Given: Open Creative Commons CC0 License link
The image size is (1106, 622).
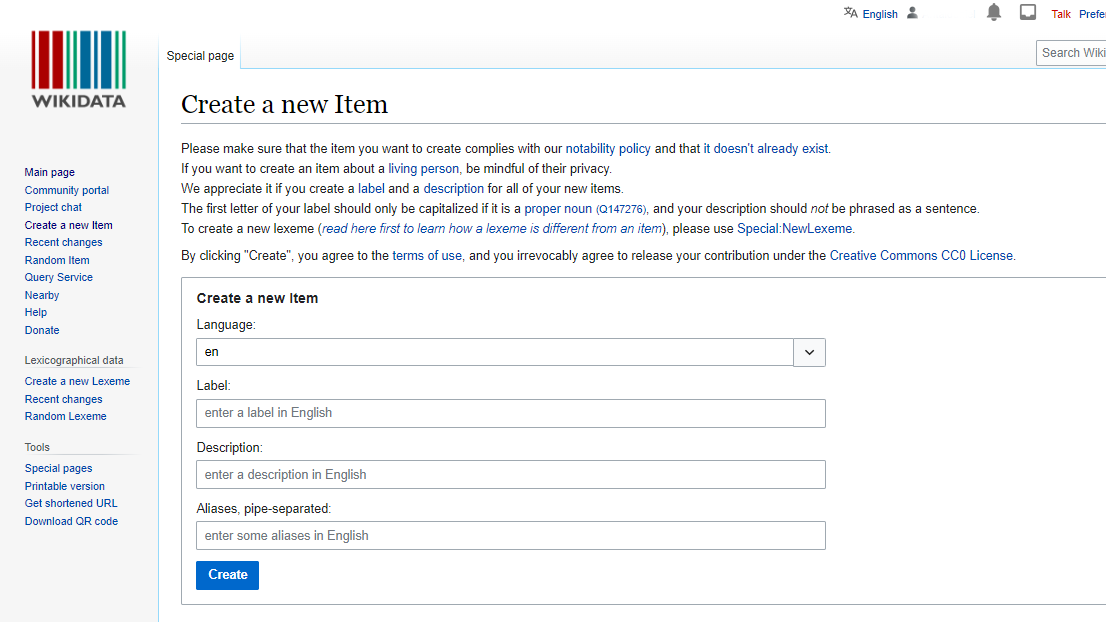Looking at the screenshot, I should pos(921,256).
